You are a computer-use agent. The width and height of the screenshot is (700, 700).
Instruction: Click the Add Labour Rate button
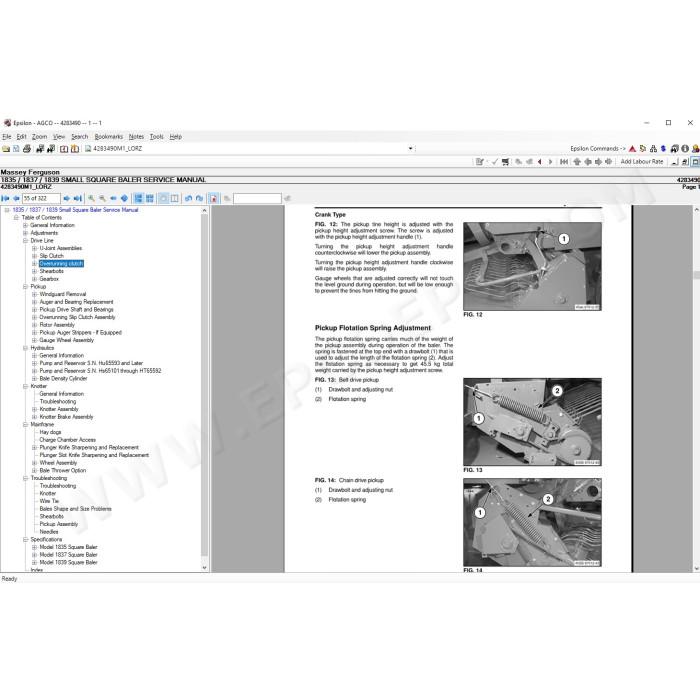642,162
